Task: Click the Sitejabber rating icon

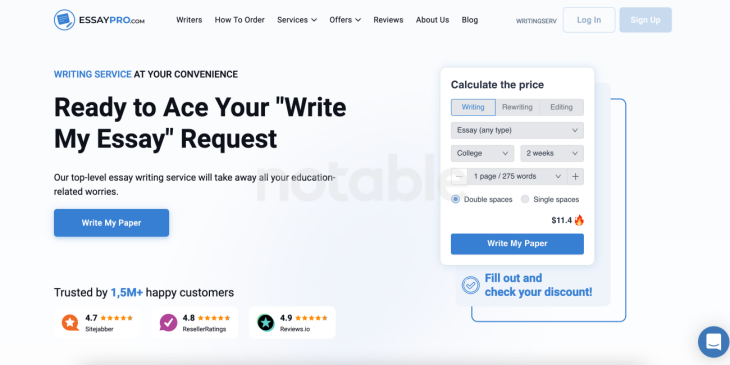Action: (x=70, y=322)
